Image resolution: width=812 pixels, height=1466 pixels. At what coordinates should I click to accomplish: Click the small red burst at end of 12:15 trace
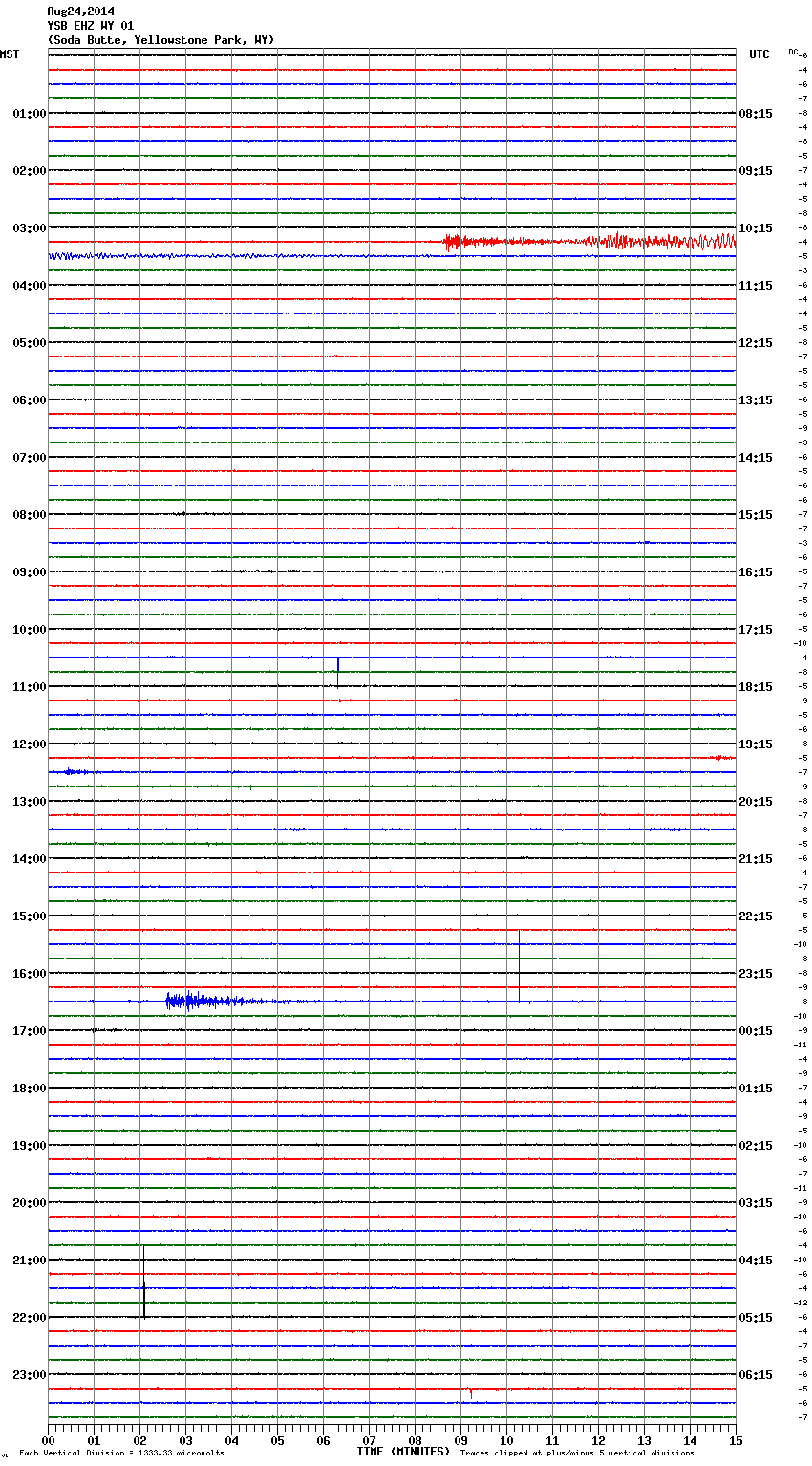coord(723,758)
